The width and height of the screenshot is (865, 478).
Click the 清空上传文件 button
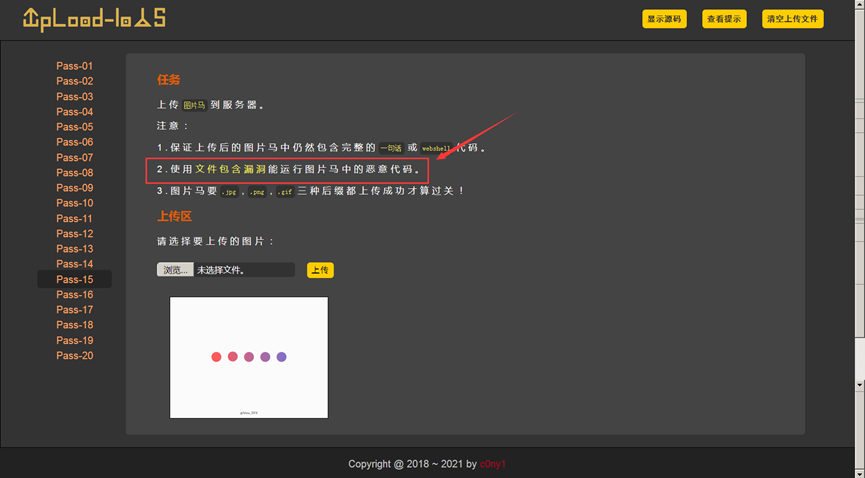[x=793, y=19]
